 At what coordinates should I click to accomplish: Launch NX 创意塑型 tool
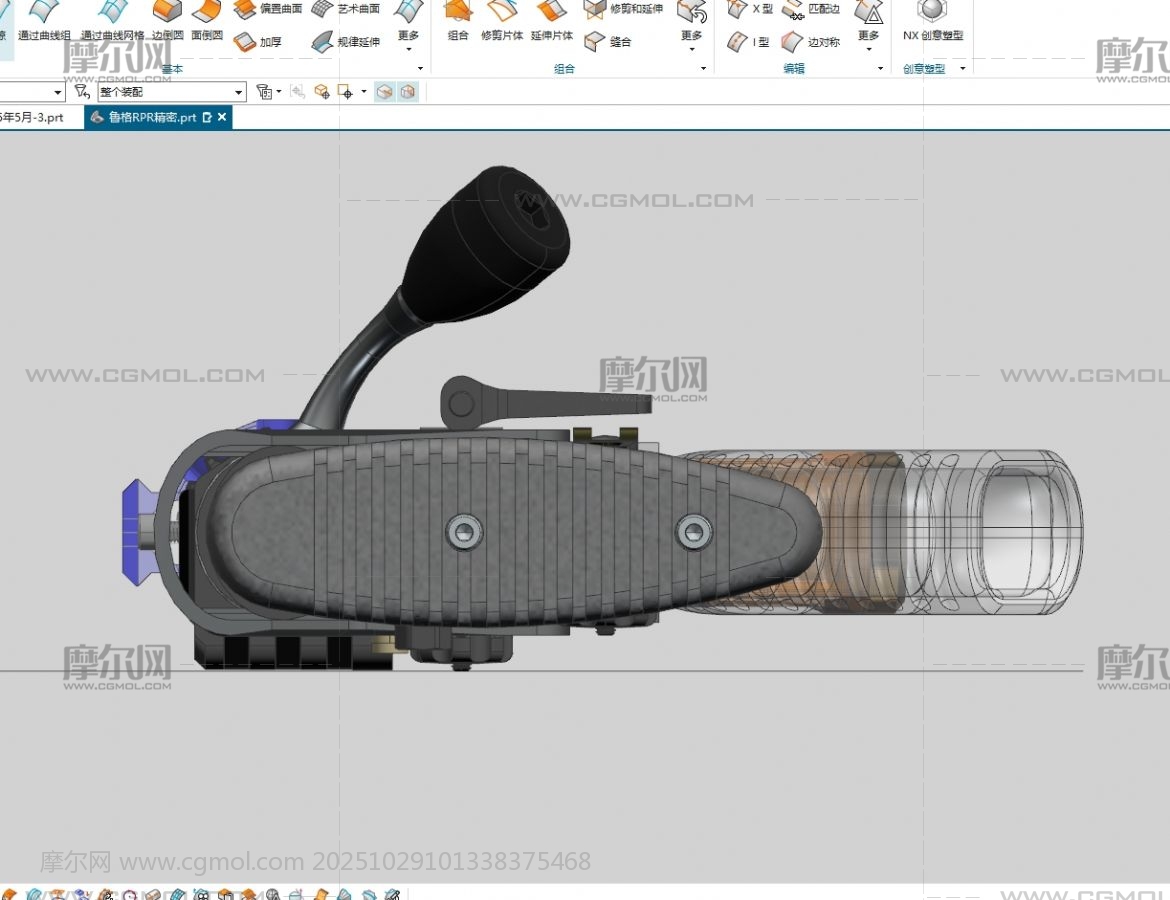click(x=932, y=18)
